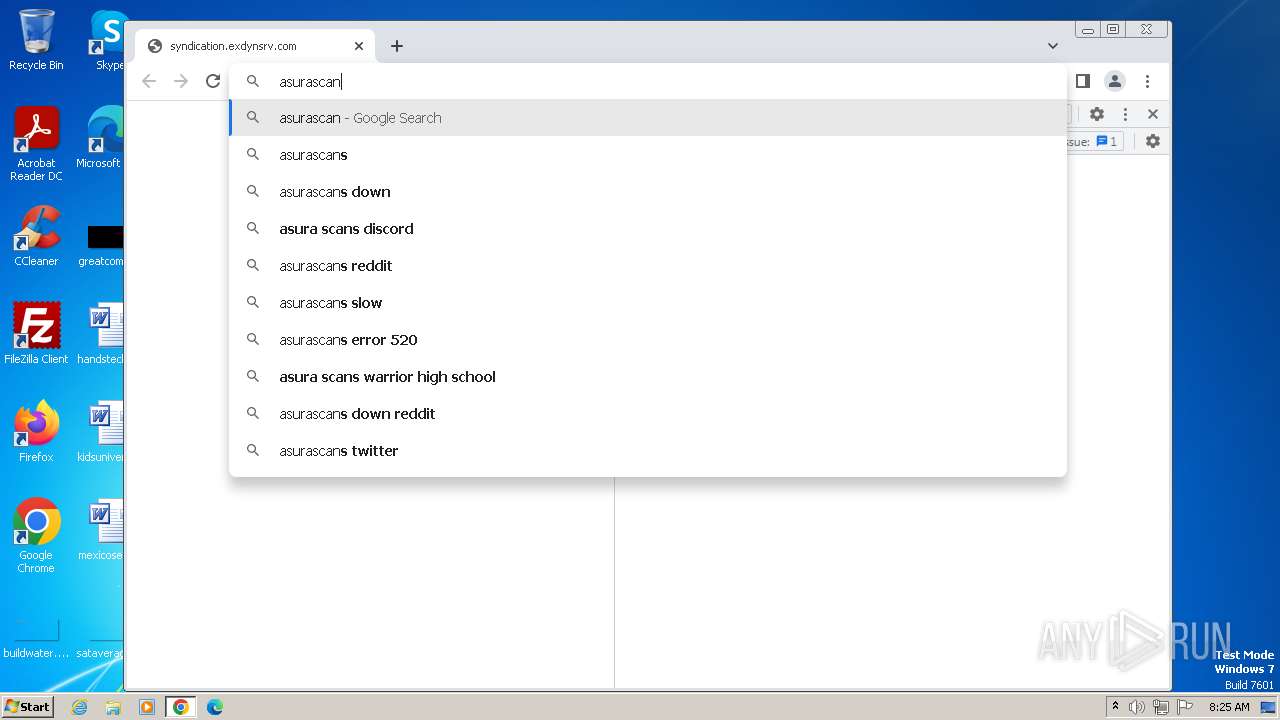Viewport: 1280px width, 720px height.
Task: Choose 'asurascans down reddit' suggestion
Action: tap(648, 414)
